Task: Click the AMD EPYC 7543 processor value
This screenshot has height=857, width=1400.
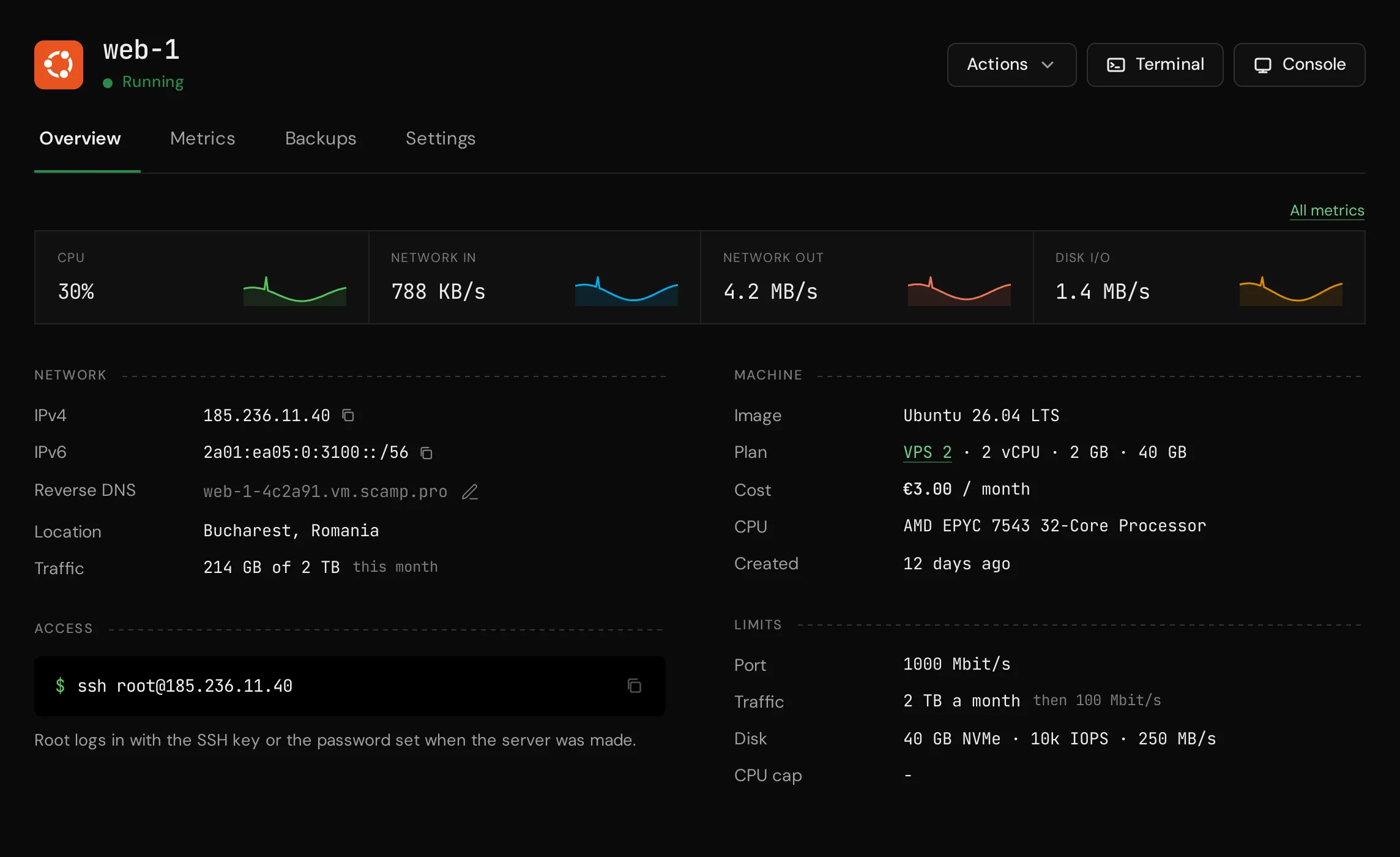Action: pos(1055,526)
